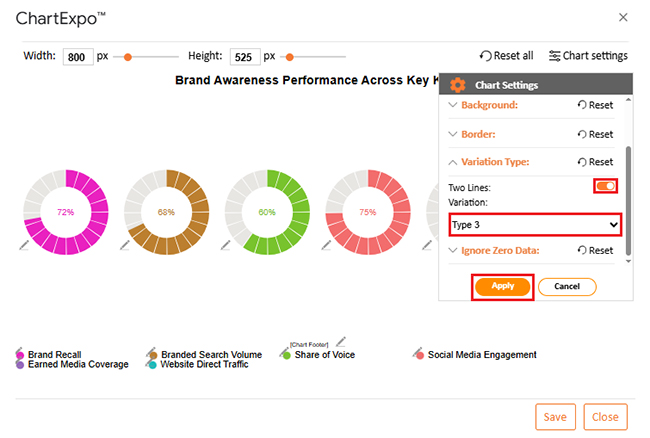
Task: Reset the Variation Type setting
Action: [595, 162]
